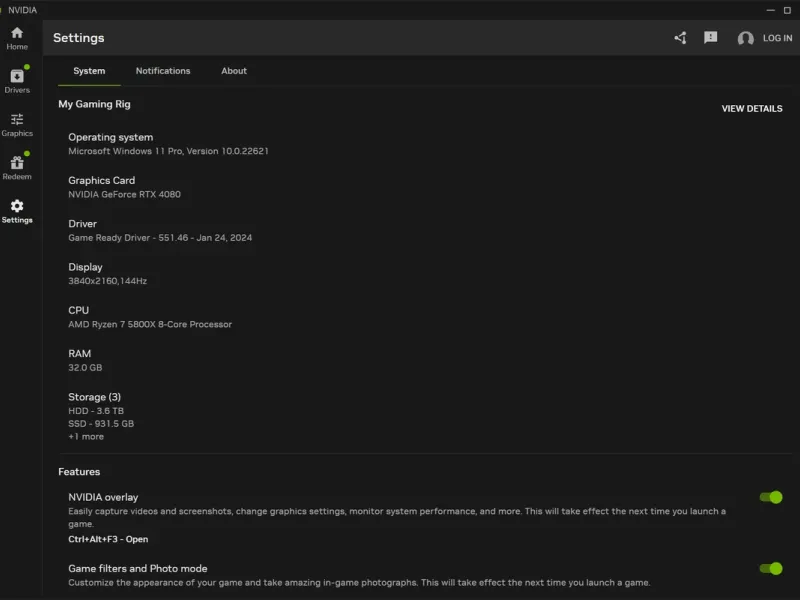Click the '3840x2160, 144Hz' display value
Image resolution: width=800 pixels, height=600 pixels.
pyautogui.click(x=108, y=281)
